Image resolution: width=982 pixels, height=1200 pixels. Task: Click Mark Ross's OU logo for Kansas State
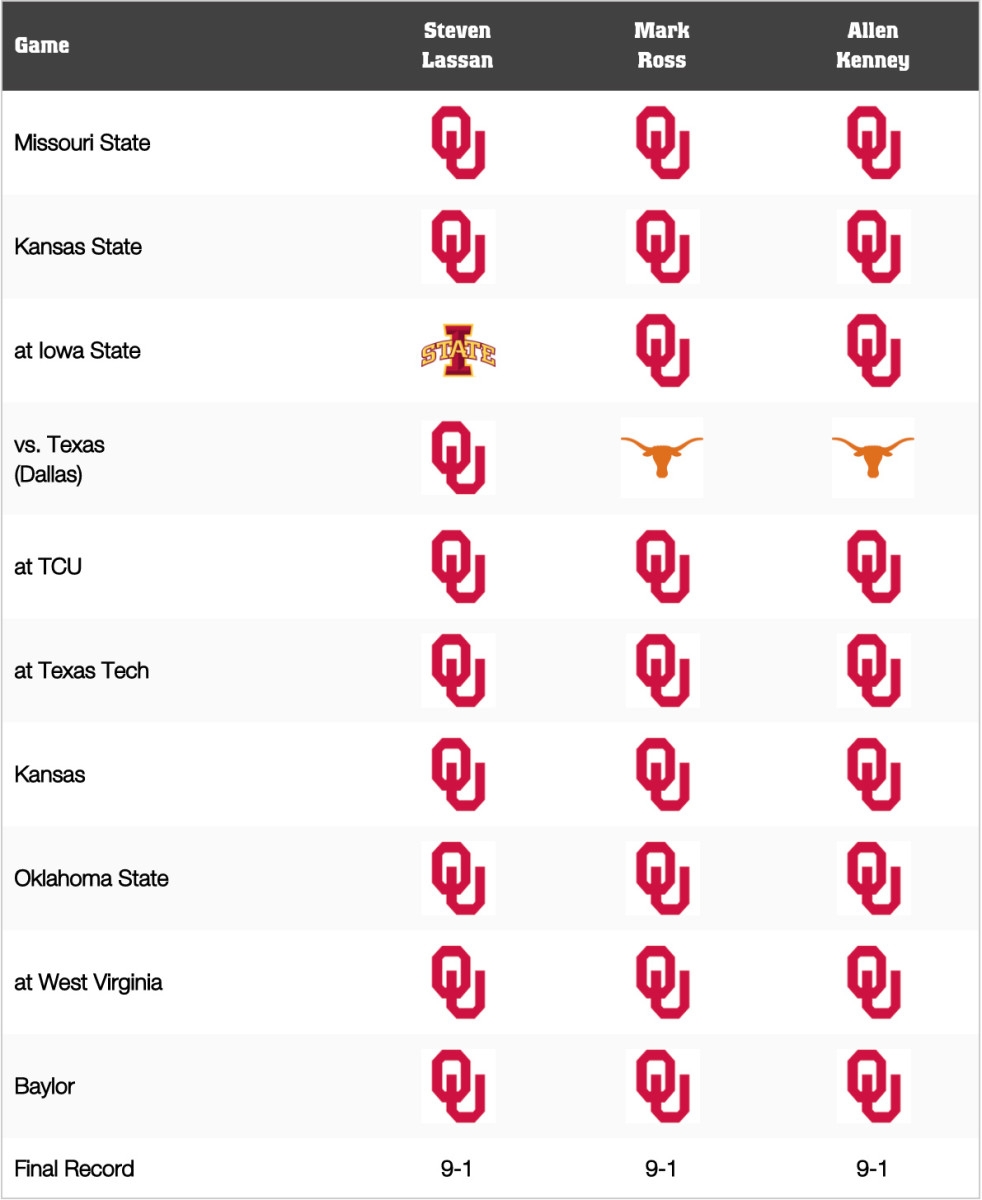tap(662, 247)
